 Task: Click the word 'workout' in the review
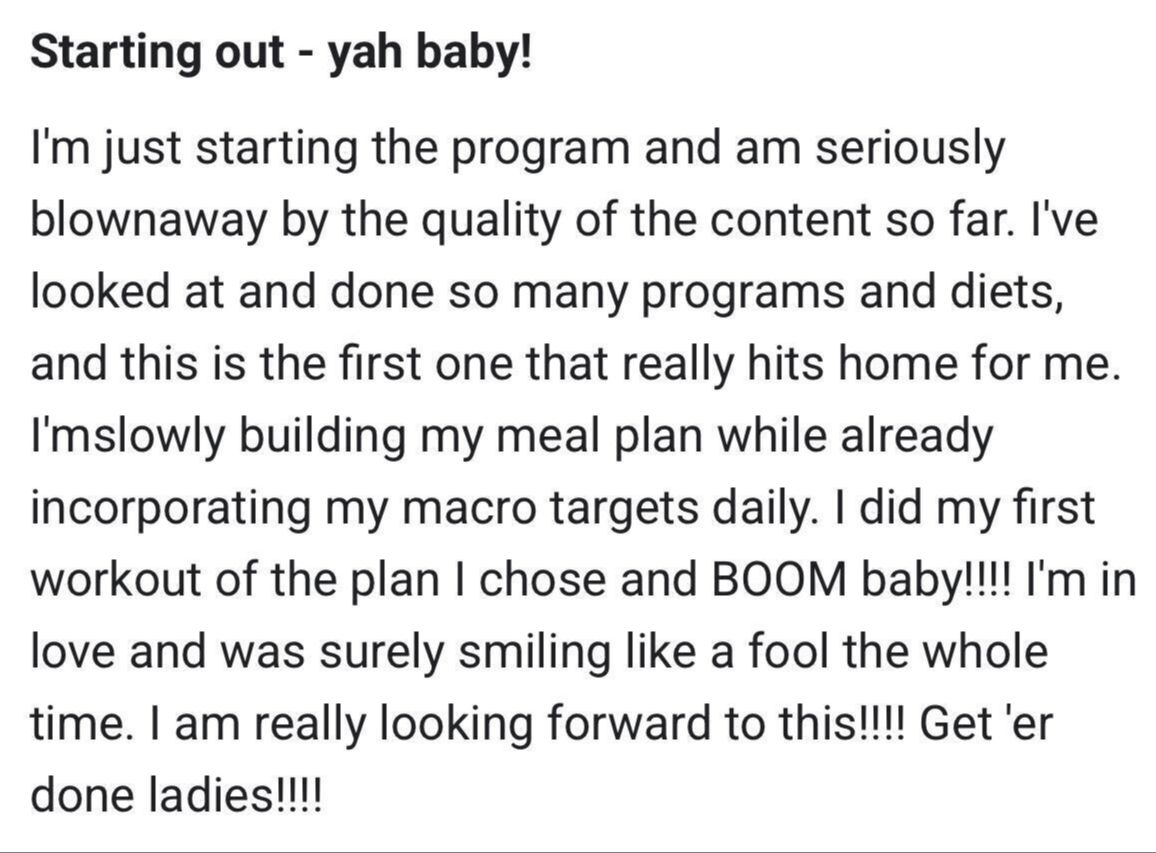[x=117, y=579]
